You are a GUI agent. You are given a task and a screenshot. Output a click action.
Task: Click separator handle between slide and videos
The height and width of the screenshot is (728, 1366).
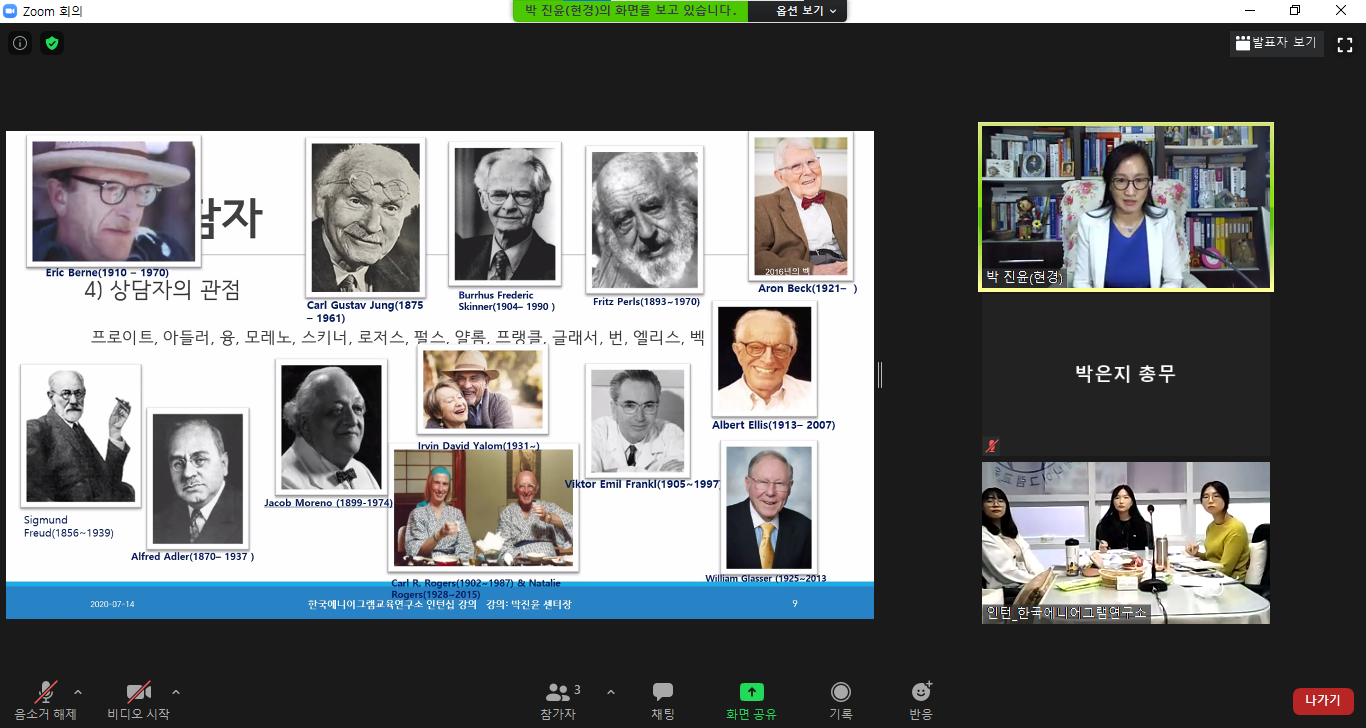click(880, 375)
